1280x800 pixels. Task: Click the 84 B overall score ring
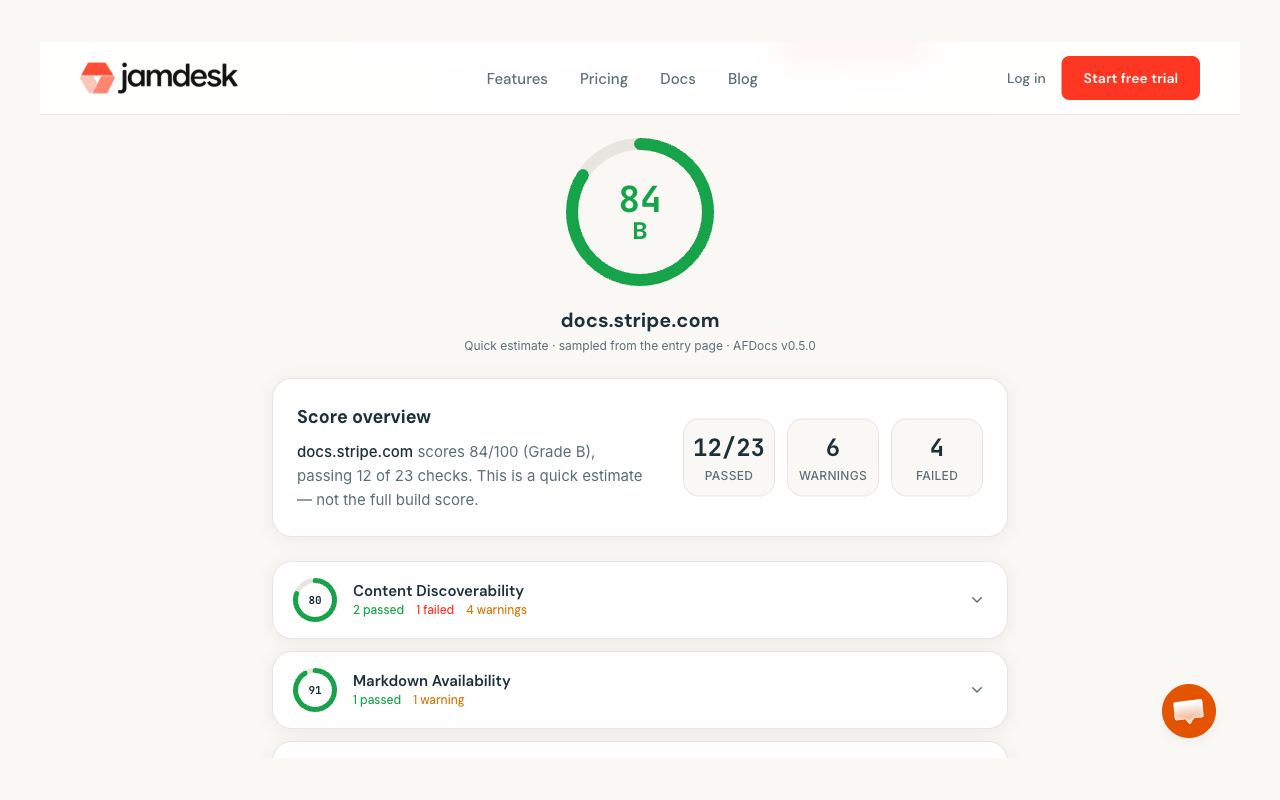coord(640,212)
